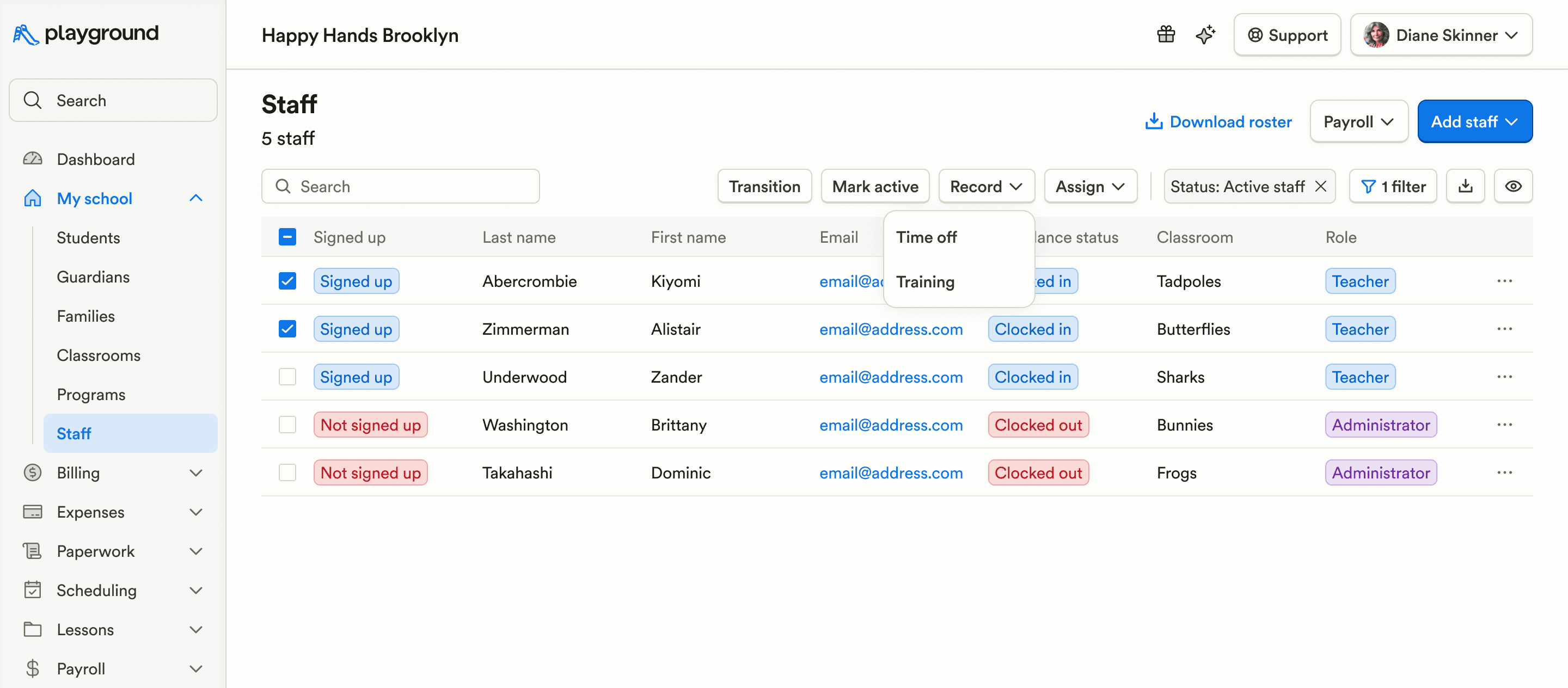Open row options for Abercrombie

[1504, 281]
